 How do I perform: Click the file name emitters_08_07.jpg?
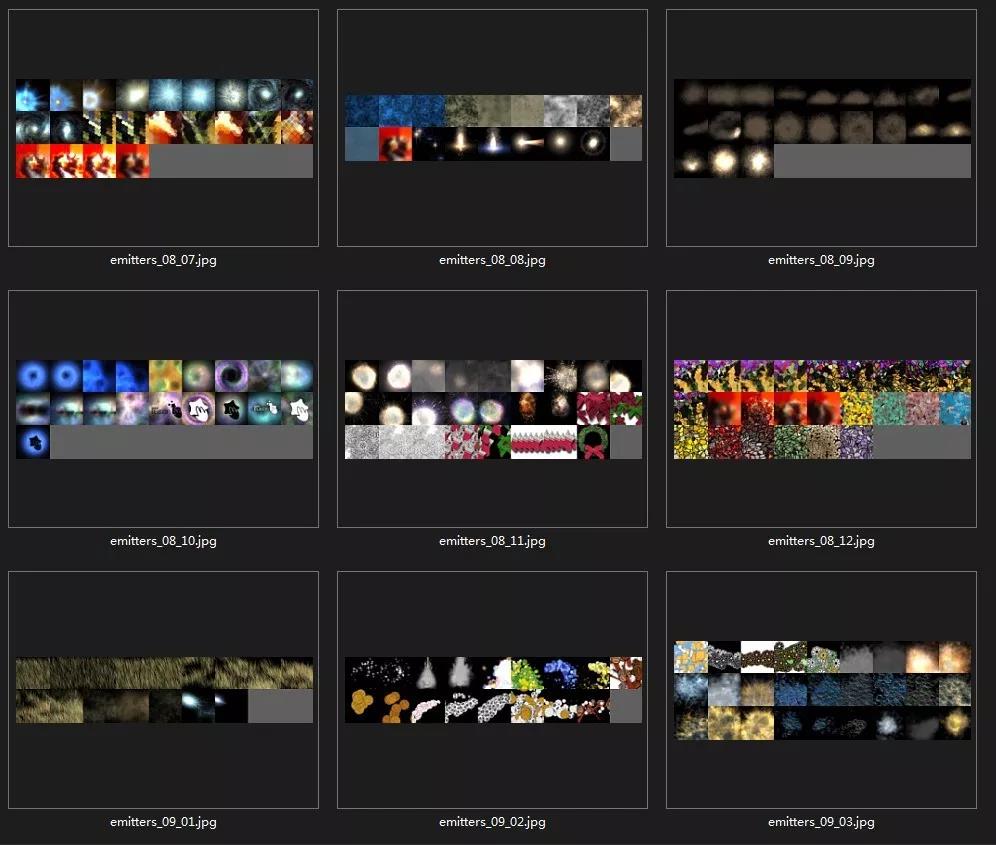(x=163, y=260)
